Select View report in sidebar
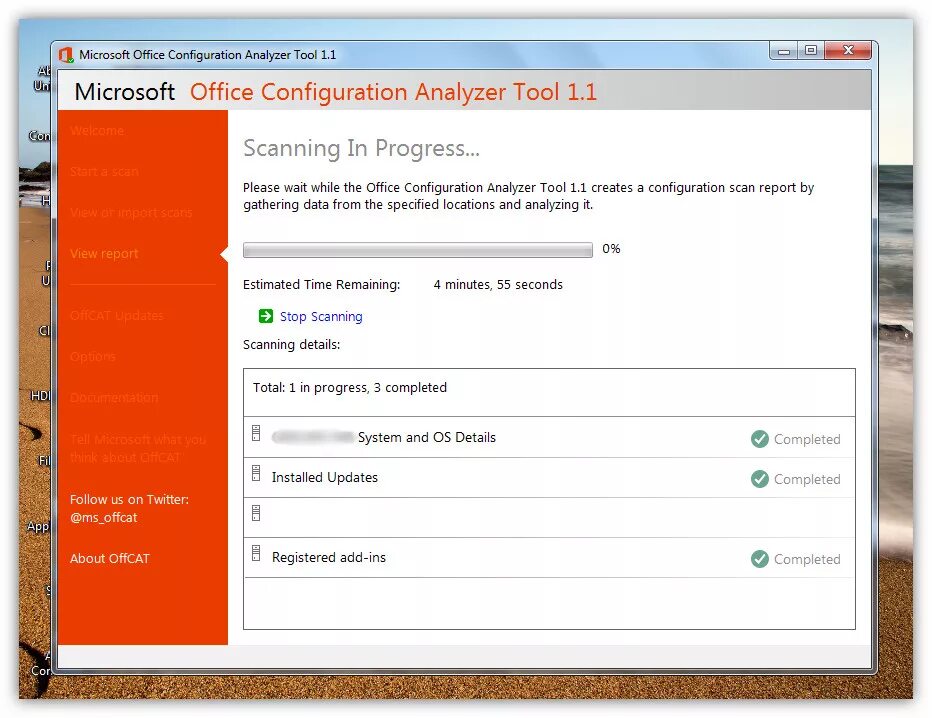932x718 pixels. coord(104,254)
